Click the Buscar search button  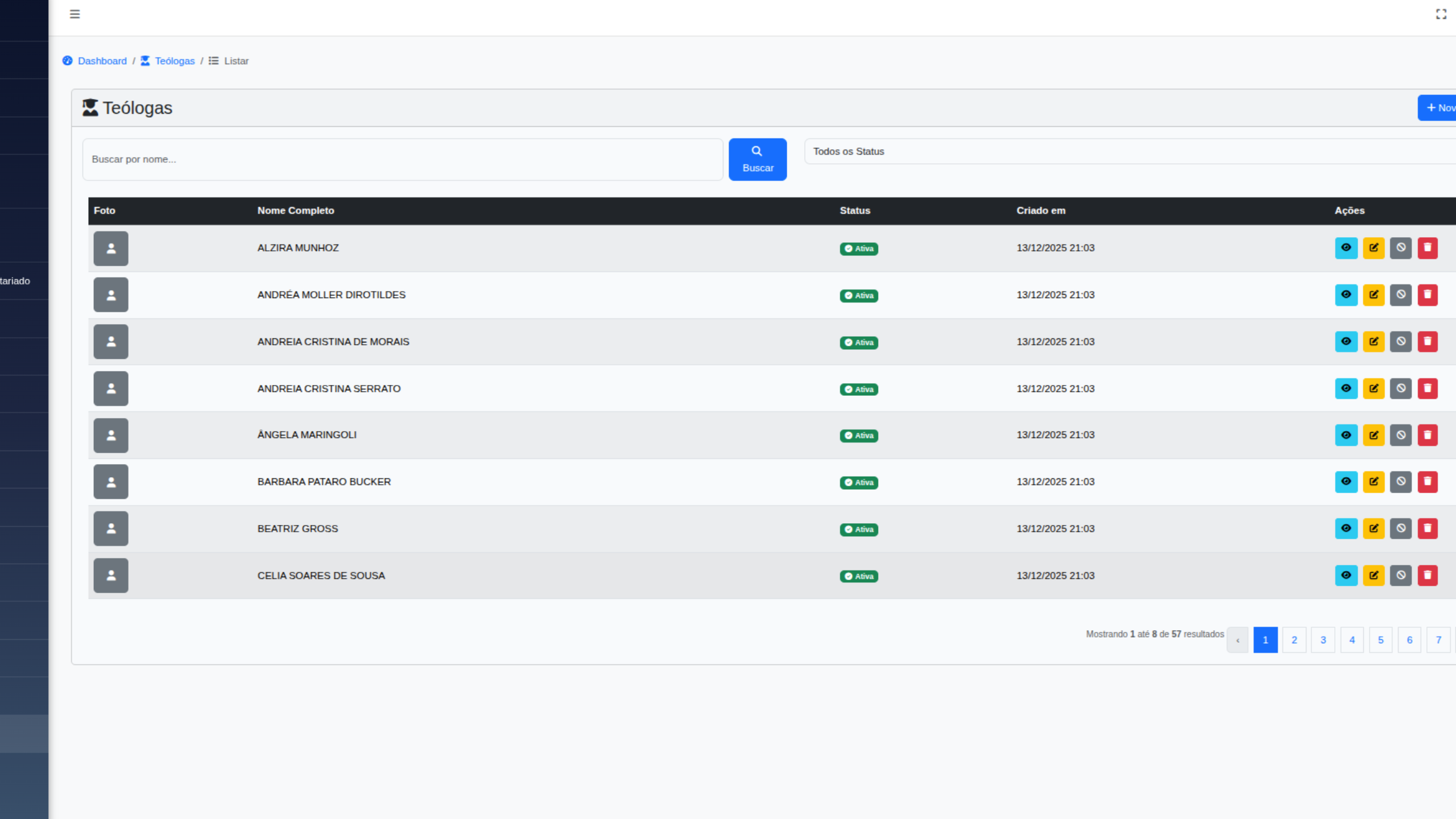click(758, 159)
